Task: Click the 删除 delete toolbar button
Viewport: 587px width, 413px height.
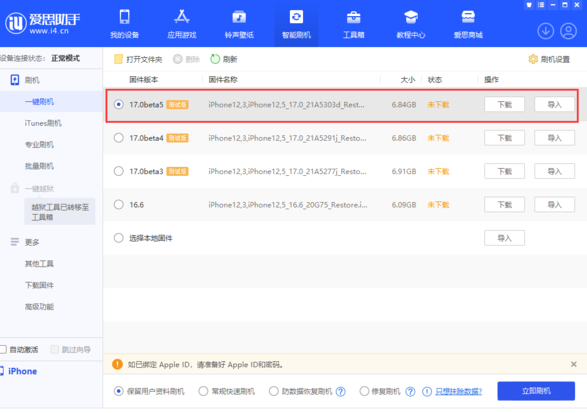Action: click(x=186, y=59)
